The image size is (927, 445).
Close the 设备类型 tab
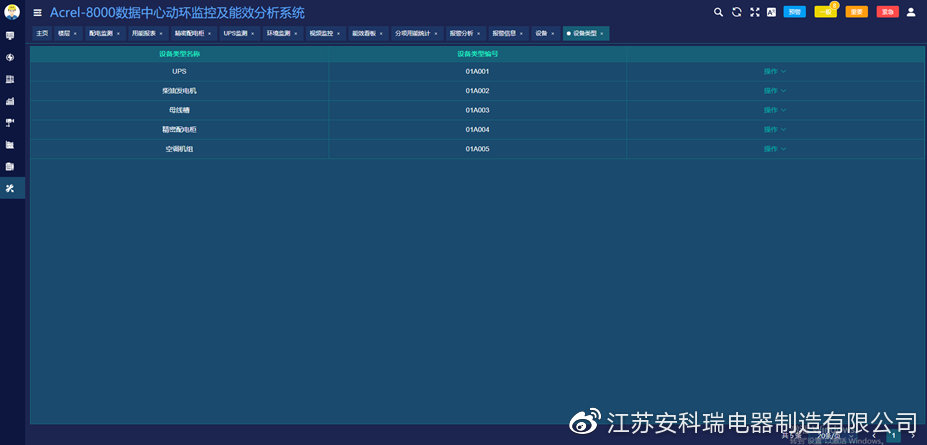602,34
